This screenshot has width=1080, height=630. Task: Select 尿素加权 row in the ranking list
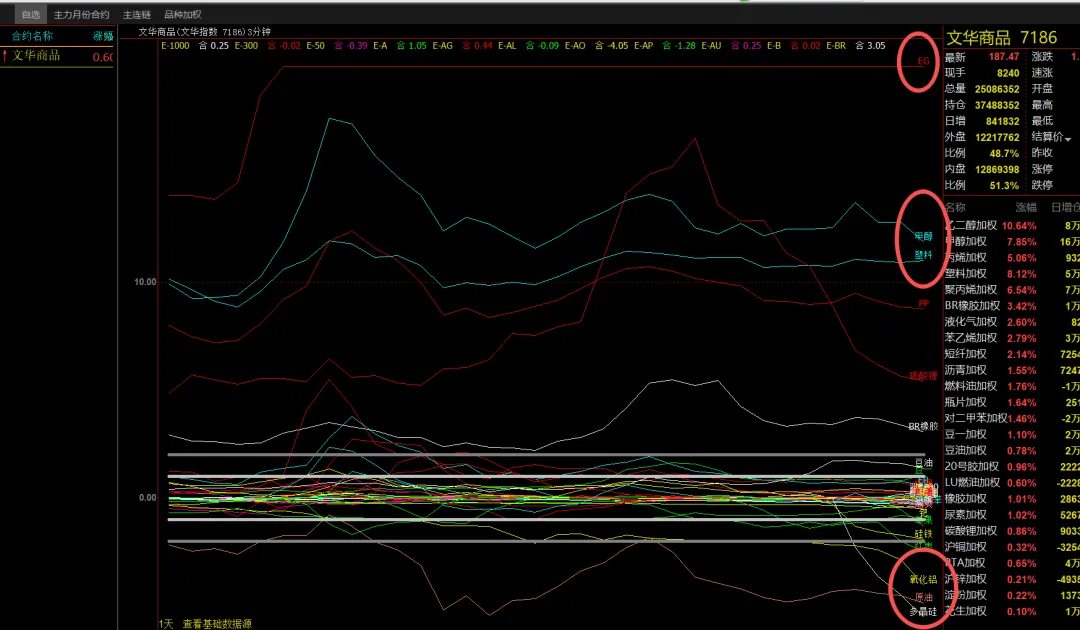1012,514
